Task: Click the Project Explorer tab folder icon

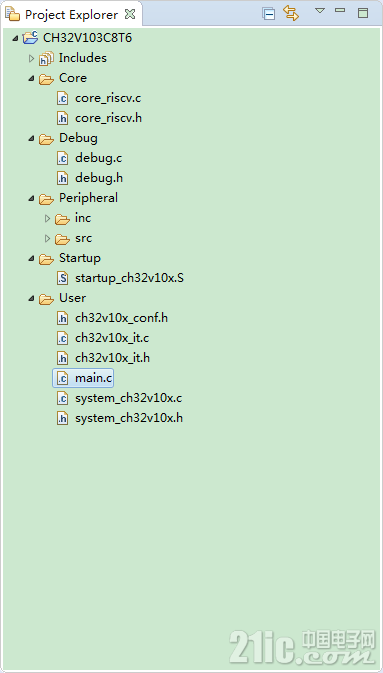Action: coord(12,15)
